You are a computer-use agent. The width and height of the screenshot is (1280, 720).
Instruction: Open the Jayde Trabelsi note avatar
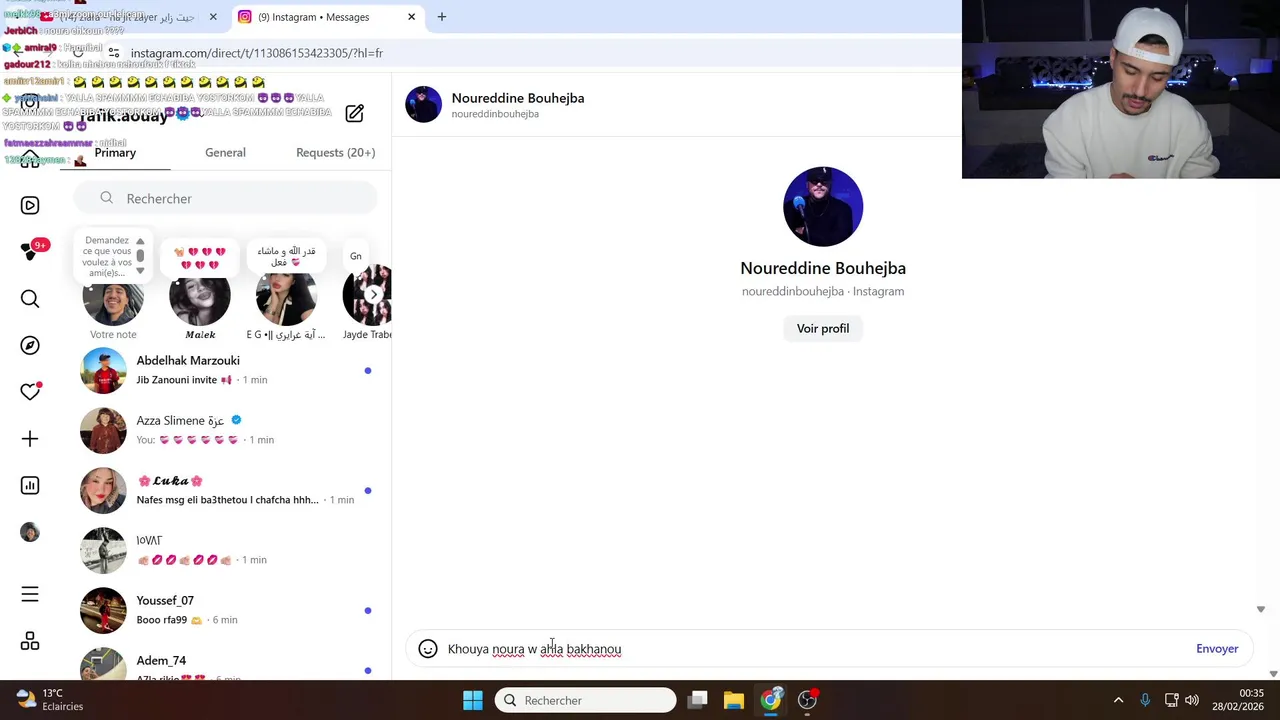pyautogui.click(x=367, y=297)
